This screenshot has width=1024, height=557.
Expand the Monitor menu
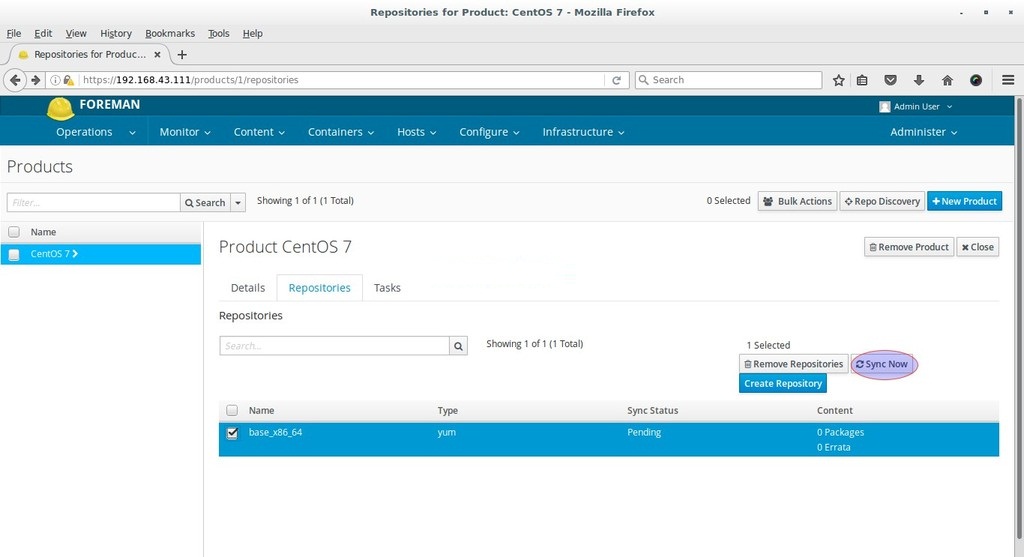pyautogui.click(x=185, y=132)
